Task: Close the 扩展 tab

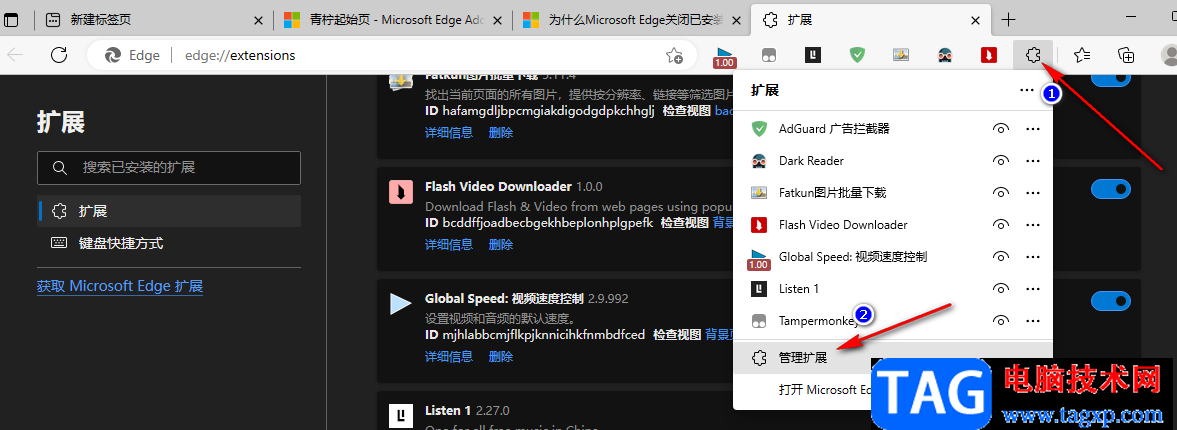Action: coord(975,20)
